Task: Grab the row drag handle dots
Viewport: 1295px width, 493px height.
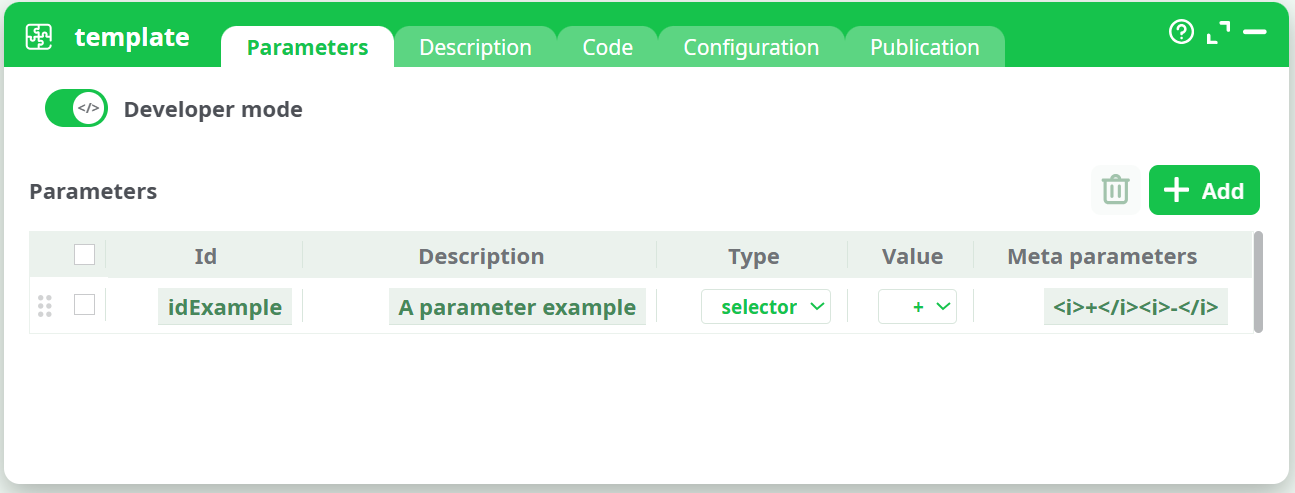Action: click(x=44, y=306)
